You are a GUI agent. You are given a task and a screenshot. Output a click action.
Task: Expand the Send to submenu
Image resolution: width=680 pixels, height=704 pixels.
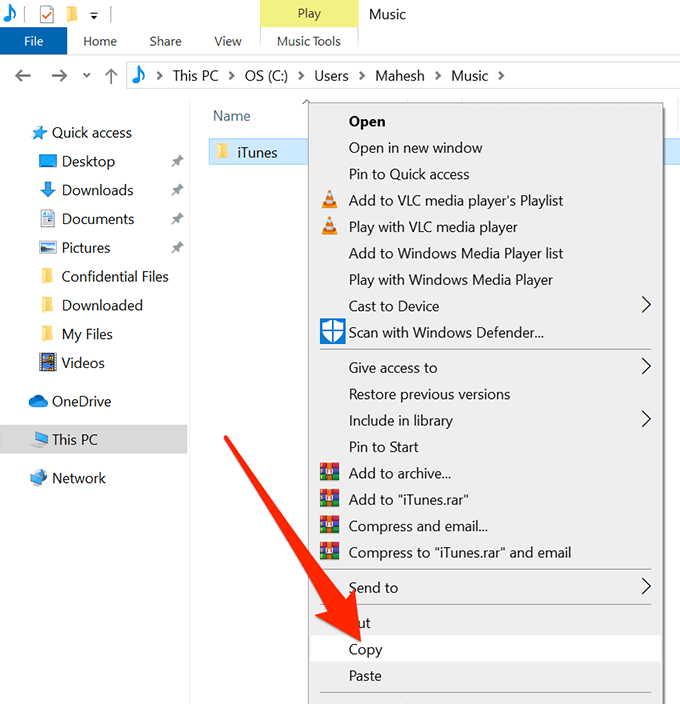click(x=486, y=588)
